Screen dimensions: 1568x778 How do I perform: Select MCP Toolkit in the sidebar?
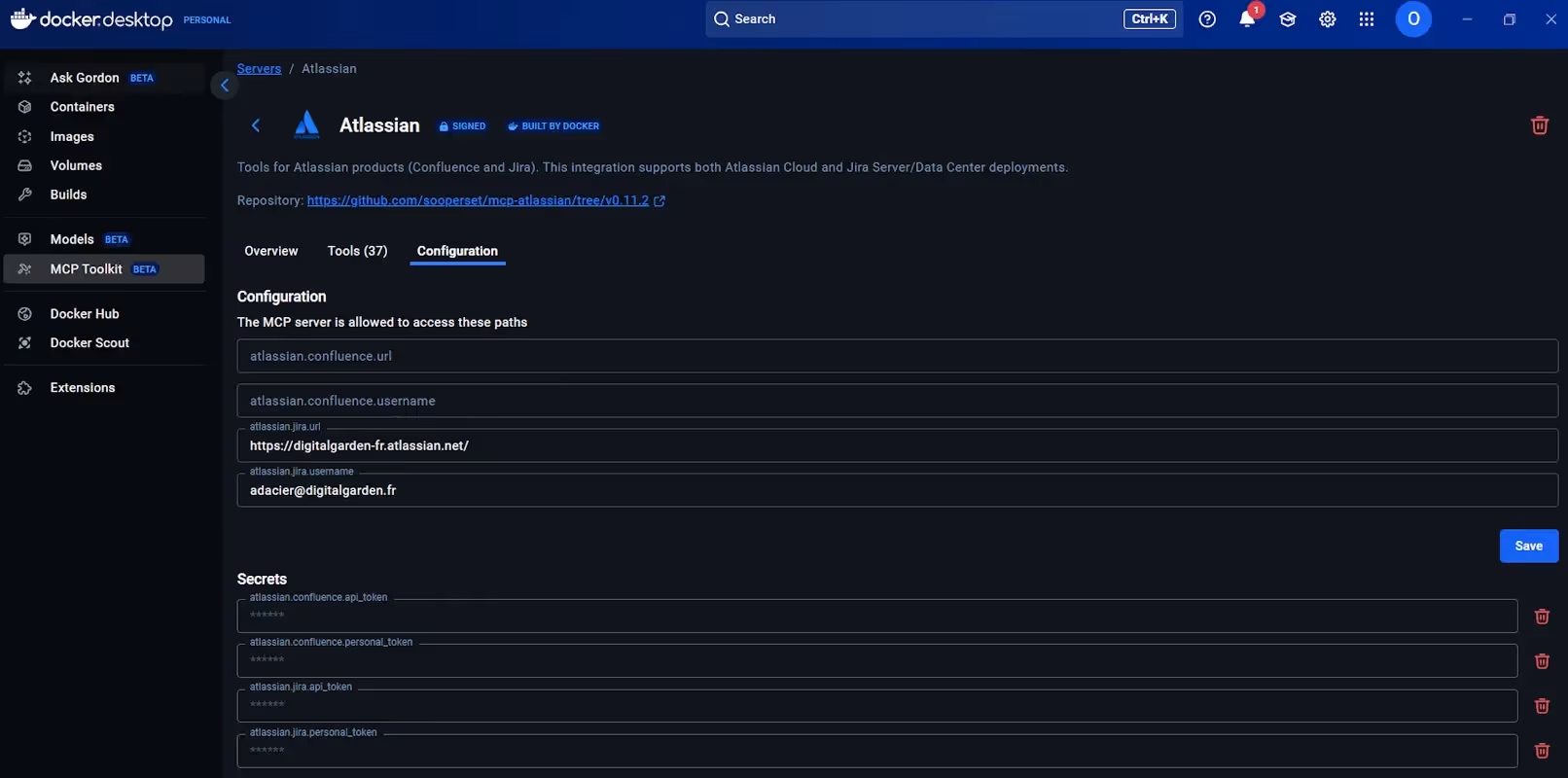coord(104,269)
